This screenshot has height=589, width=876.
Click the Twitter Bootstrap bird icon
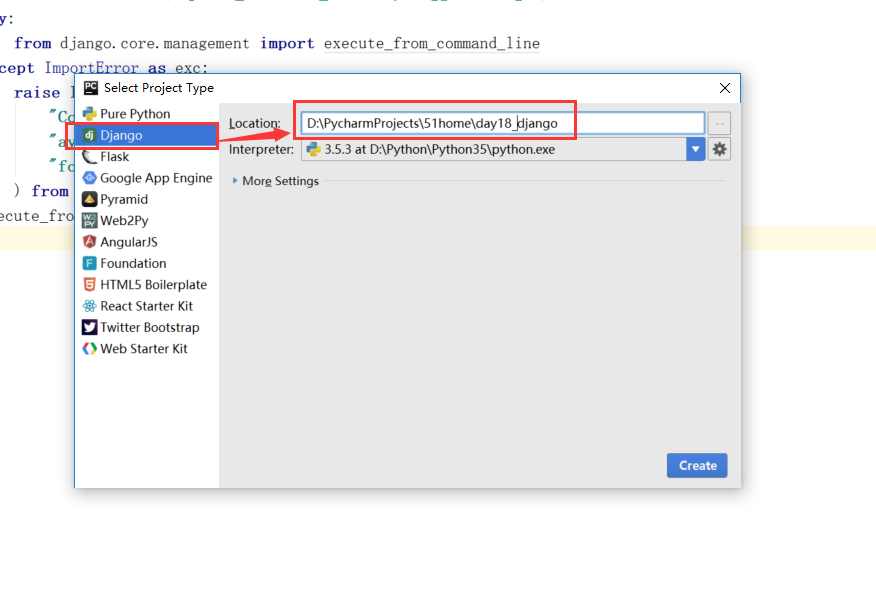[x=89, y=327]
